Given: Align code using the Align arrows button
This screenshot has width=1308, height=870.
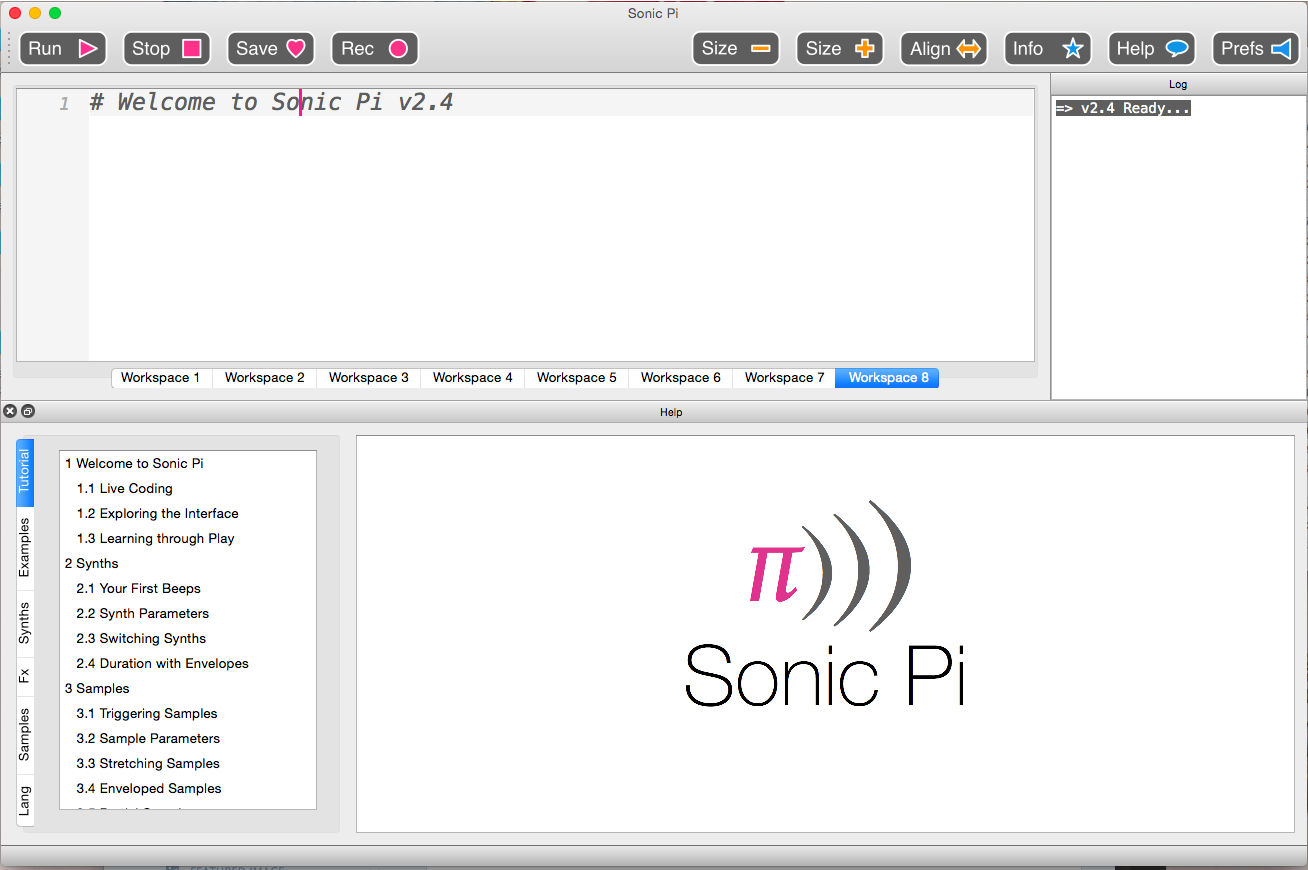Looking at the screenshot, I should point(943,49).
